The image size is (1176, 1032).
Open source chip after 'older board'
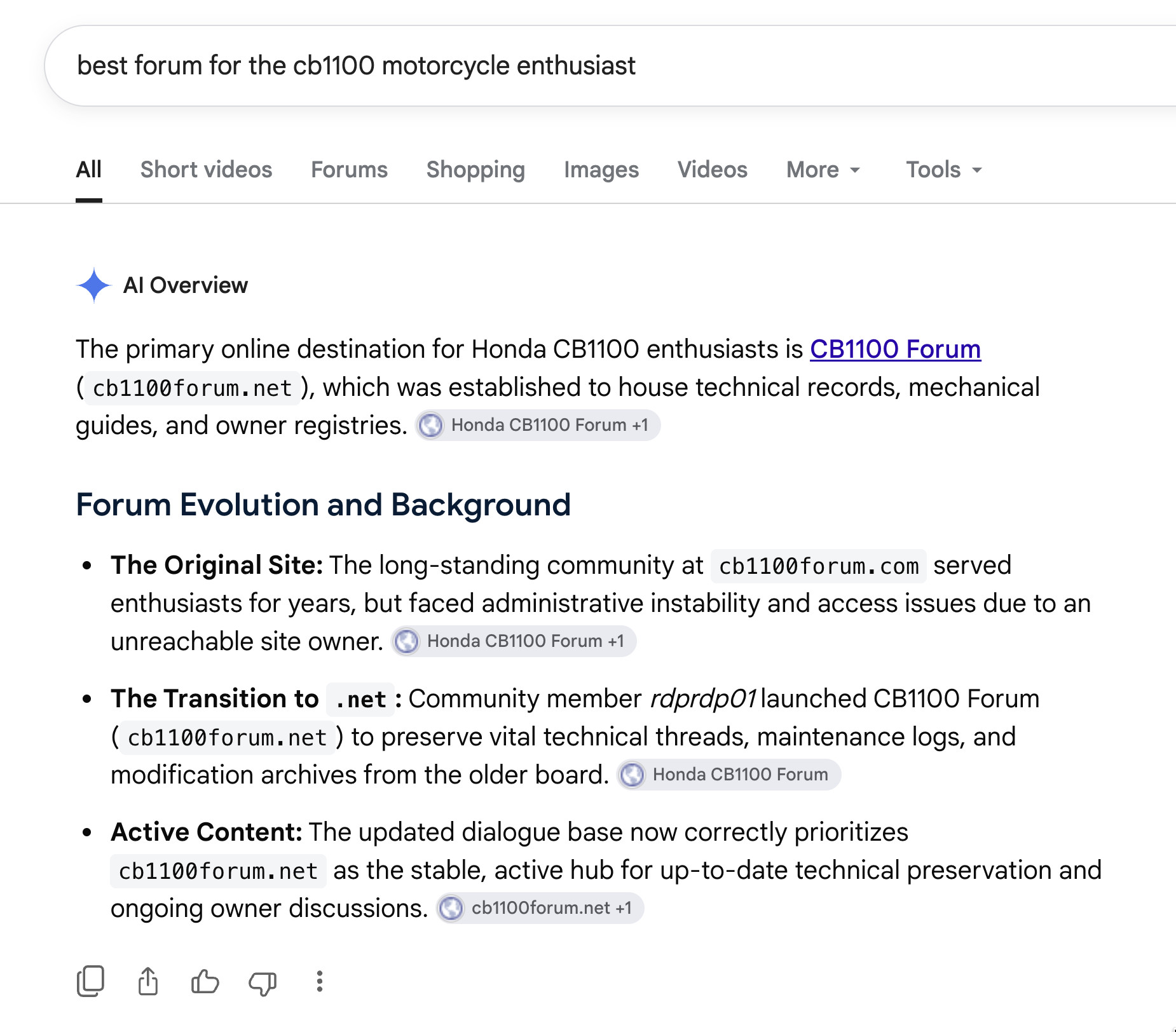[728, 775]
